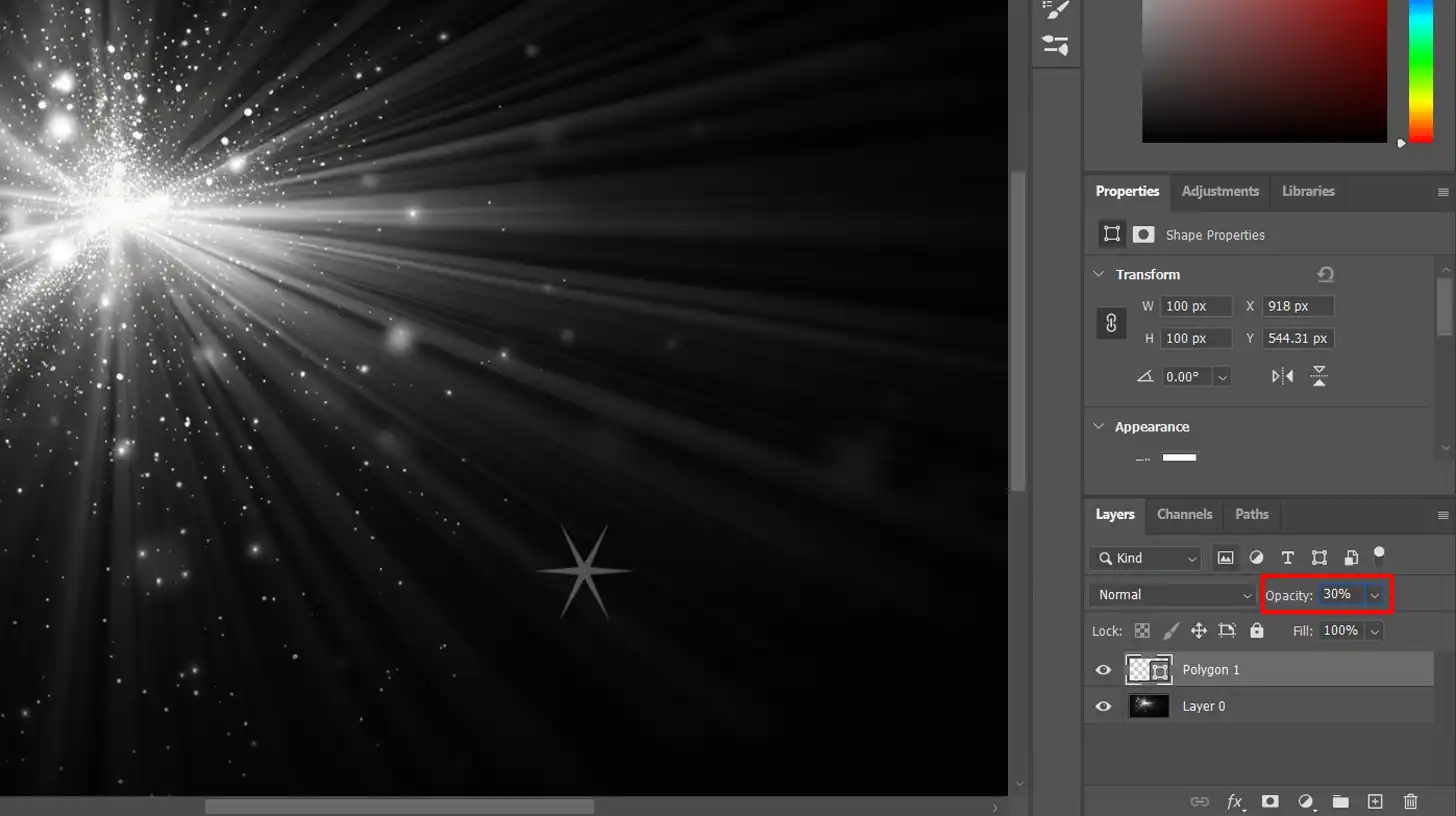The height and width of the screenshot is (816, 1456).
Task: Create new fill or adjustment layer
Action: [1306, 801]
